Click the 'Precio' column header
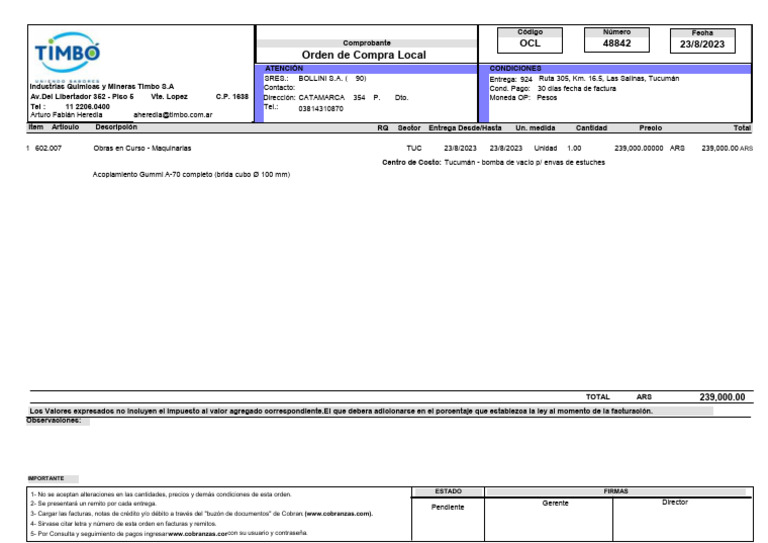This screenshot has width=768, height=543. coord(650,128)
